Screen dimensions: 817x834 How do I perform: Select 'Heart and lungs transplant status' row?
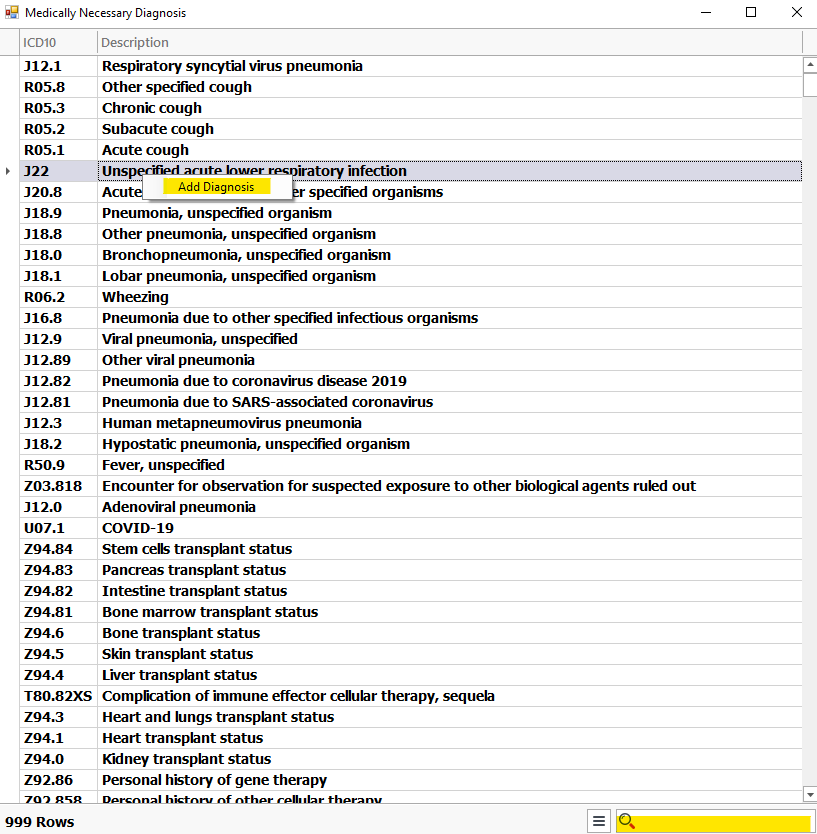(x=411, y=718)
